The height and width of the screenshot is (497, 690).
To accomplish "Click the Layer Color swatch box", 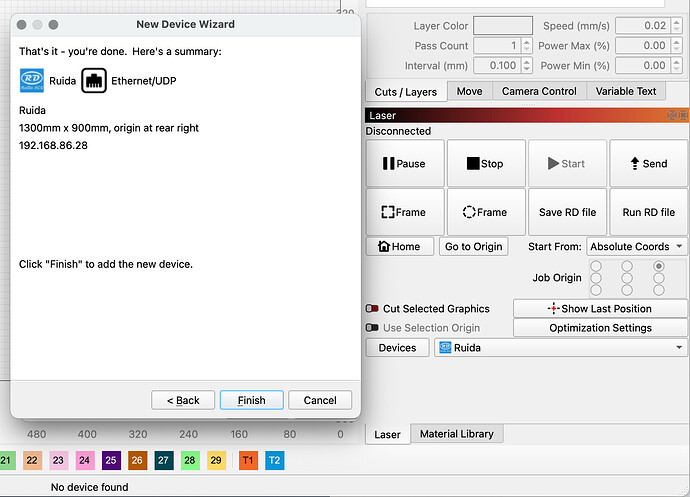I will pos(503,26).
